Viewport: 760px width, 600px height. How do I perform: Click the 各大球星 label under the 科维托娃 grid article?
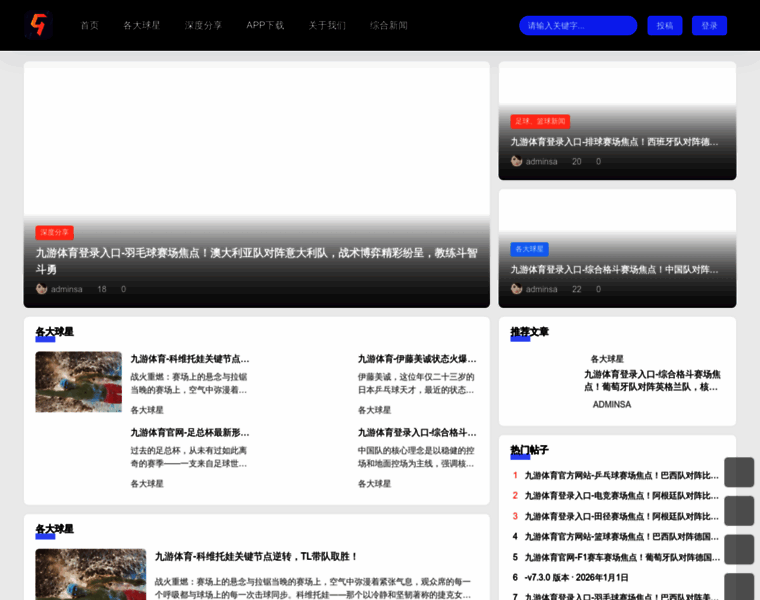click(x=147, y=410)
